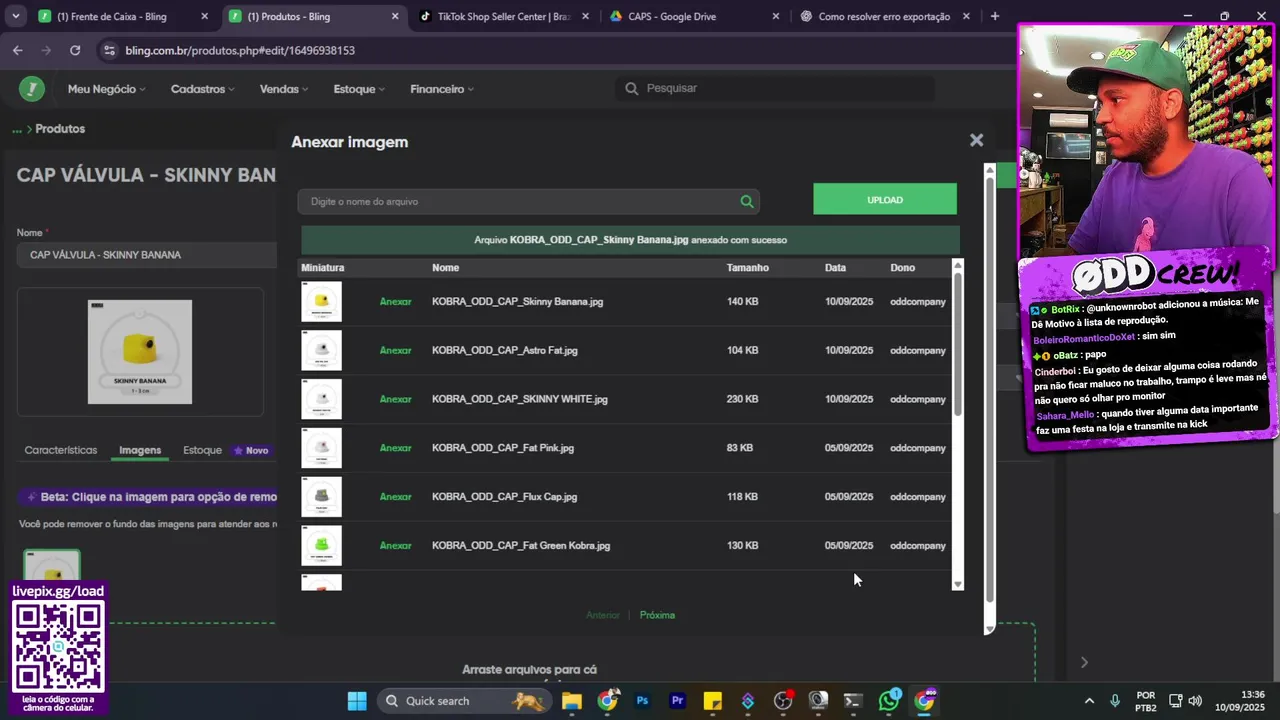Screen dimensions: 1280x720
Task: Switch to CAPS Google Drive tab
Action: click(x=694, y=16)
